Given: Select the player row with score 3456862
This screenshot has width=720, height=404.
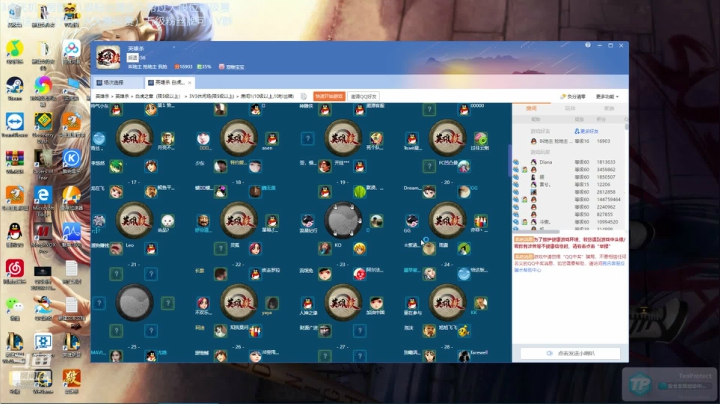Looking at the screenshot, I should 568,169.
